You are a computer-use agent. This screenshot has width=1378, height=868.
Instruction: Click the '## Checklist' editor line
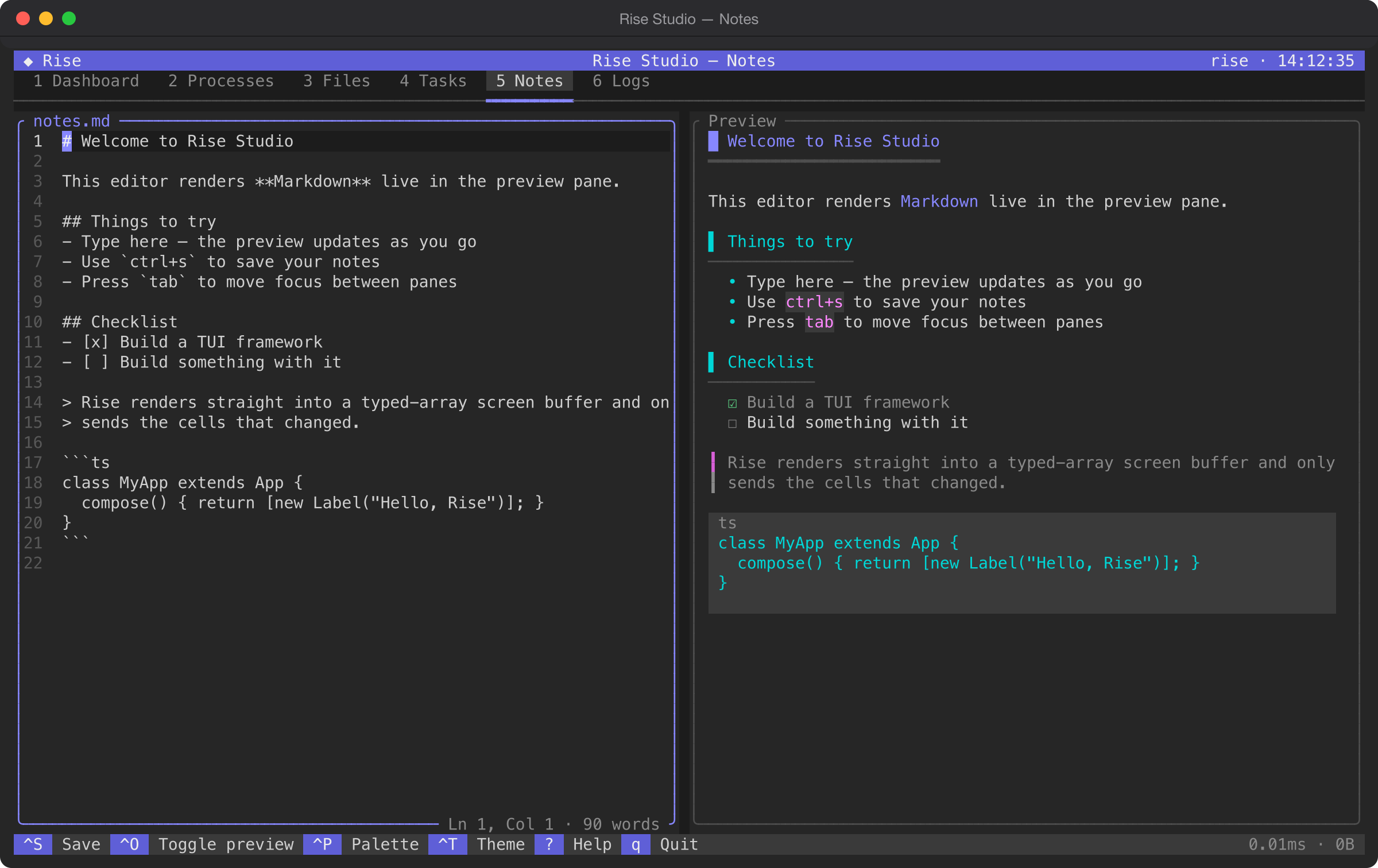point(120,322)
